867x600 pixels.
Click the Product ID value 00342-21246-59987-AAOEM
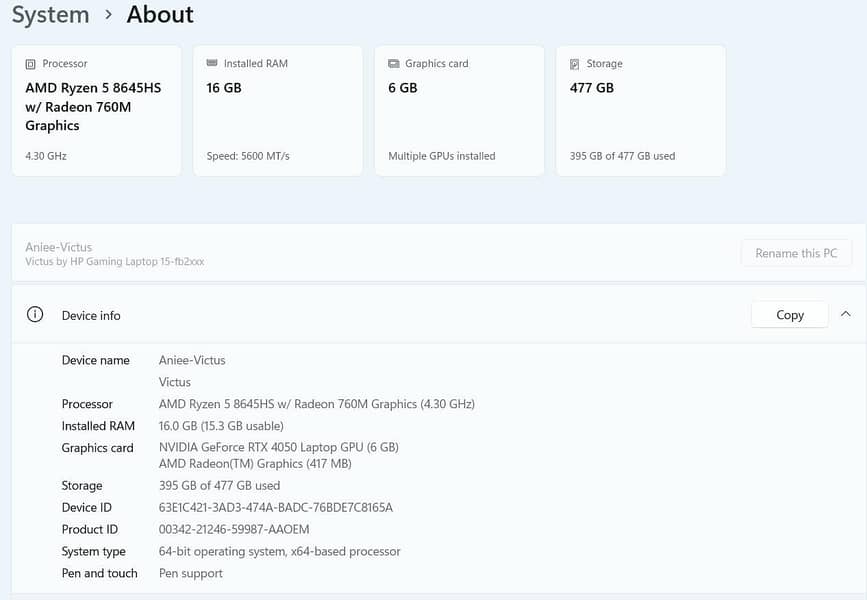coord(234,529)
